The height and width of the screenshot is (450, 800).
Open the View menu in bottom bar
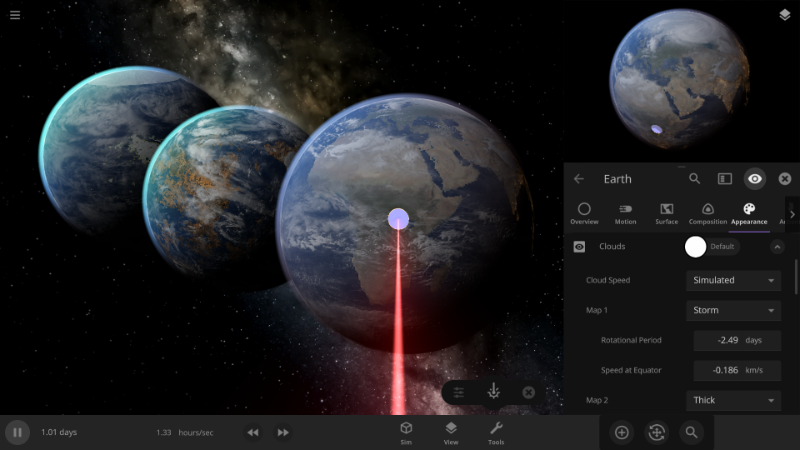[x=451, y=432]
